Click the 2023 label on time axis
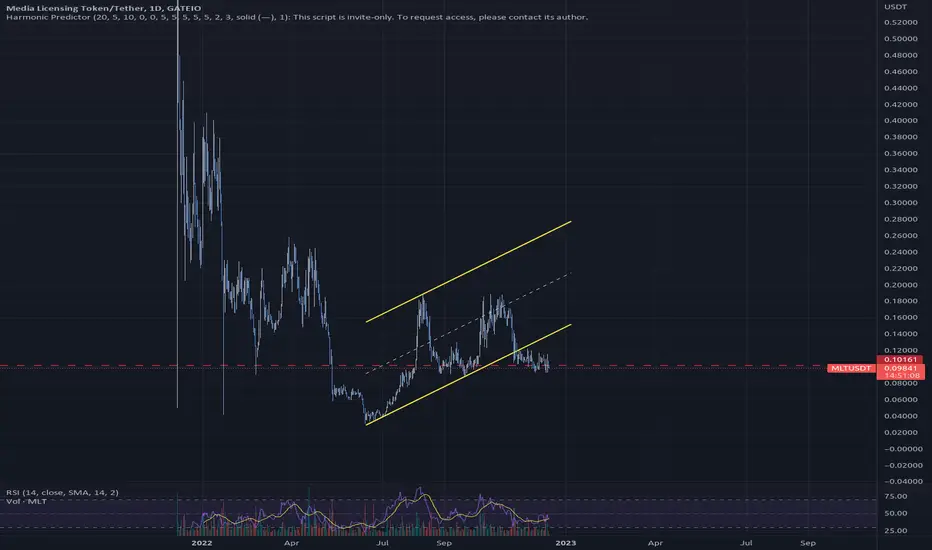 (x=565, y=543)
